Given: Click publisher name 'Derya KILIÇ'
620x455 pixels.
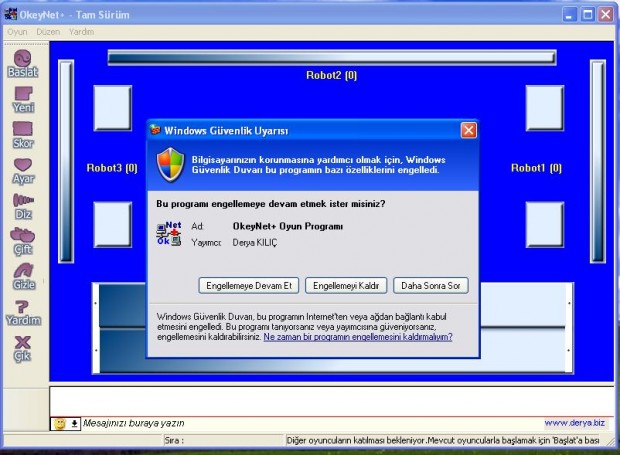Looking at the screenshot, I should 255,243.
